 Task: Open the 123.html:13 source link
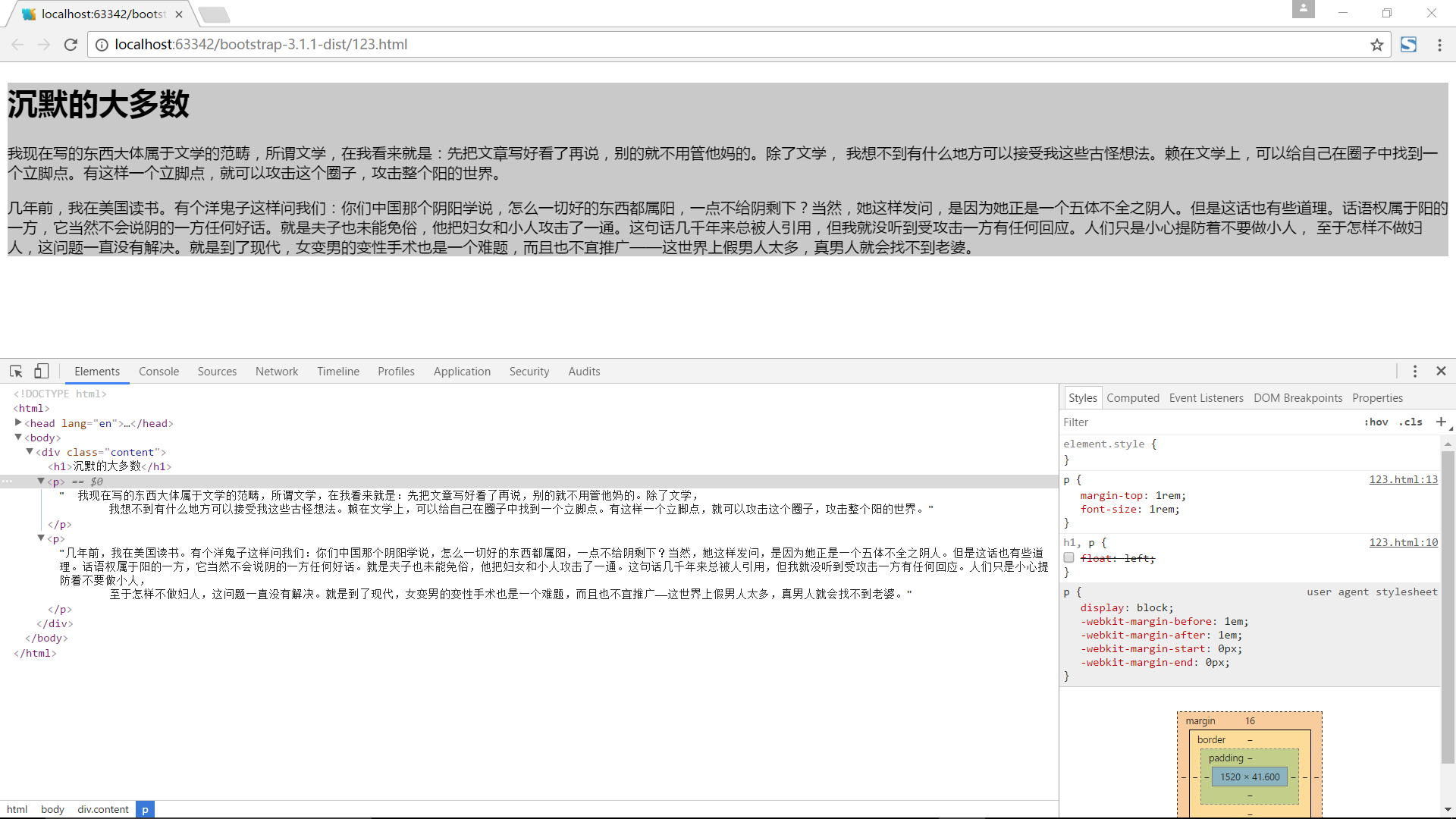pos(1403,479)
